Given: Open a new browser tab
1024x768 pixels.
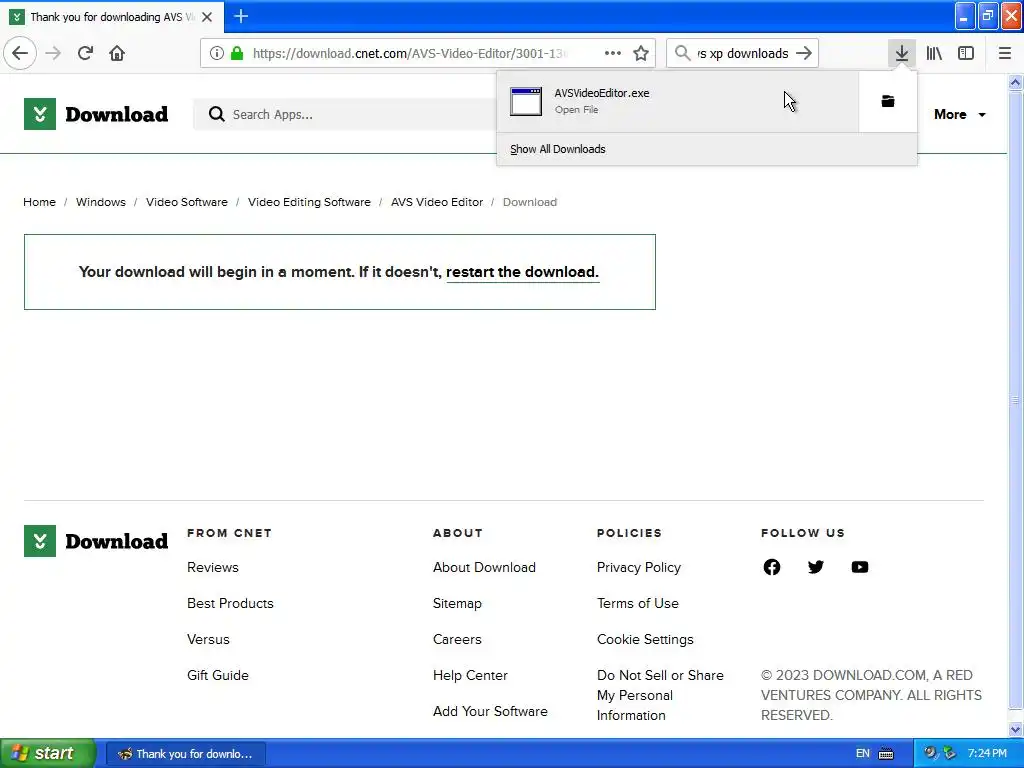Looking at the screenshot, I should coord(241,16).
